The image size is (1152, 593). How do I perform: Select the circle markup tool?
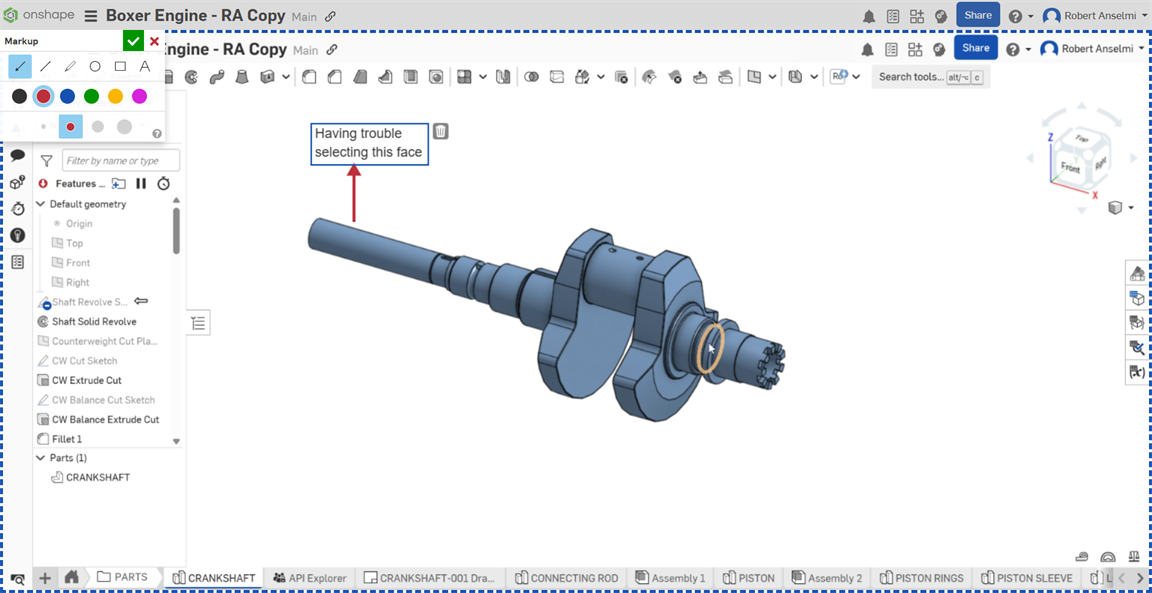point(96,66)
